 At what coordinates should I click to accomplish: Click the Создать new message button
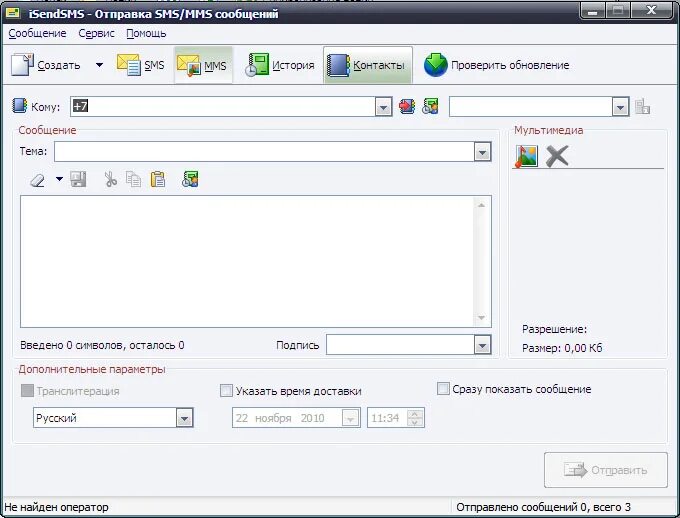(46, 65)
